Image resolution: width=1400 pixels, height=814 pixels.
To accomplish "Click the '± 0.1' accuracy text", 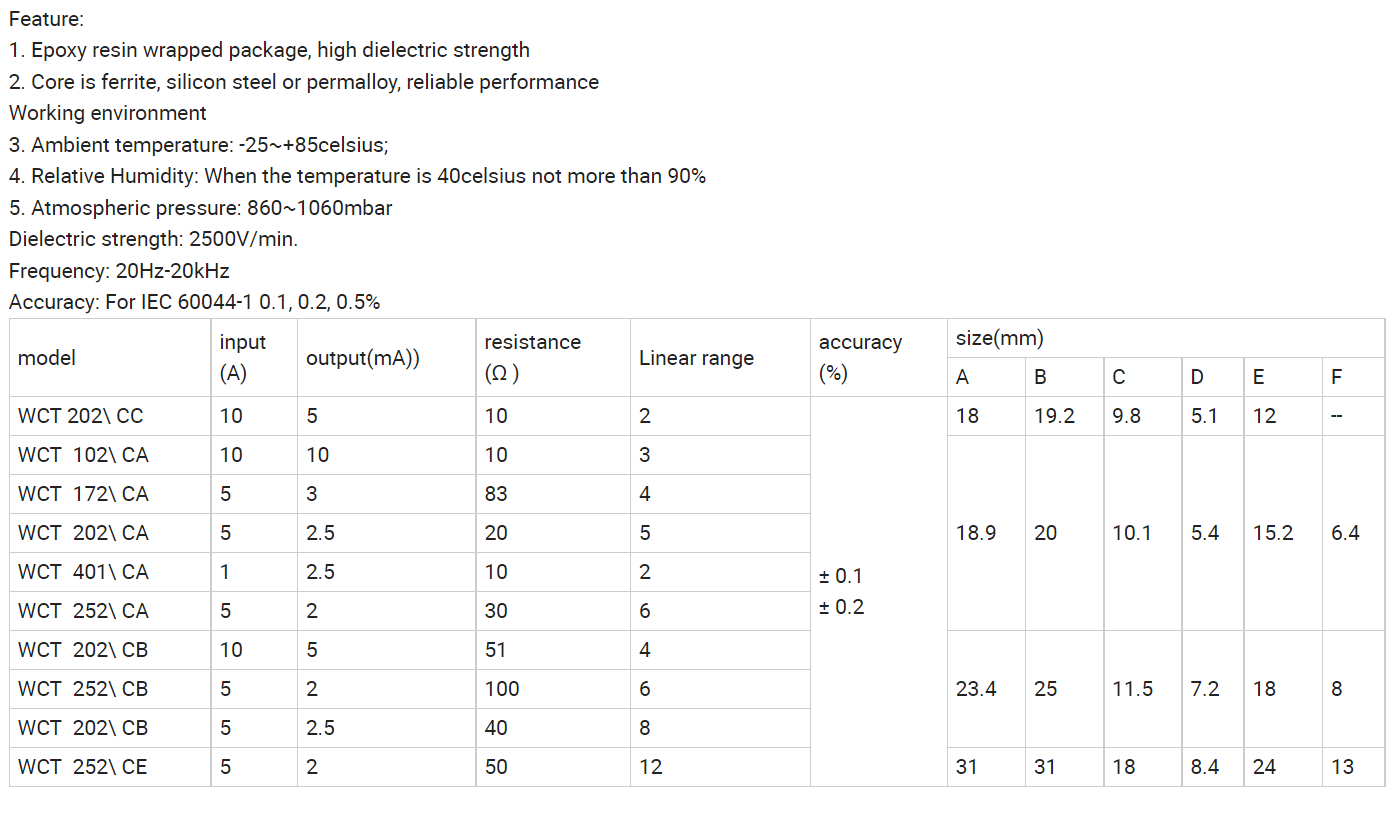I will (840, 576).
